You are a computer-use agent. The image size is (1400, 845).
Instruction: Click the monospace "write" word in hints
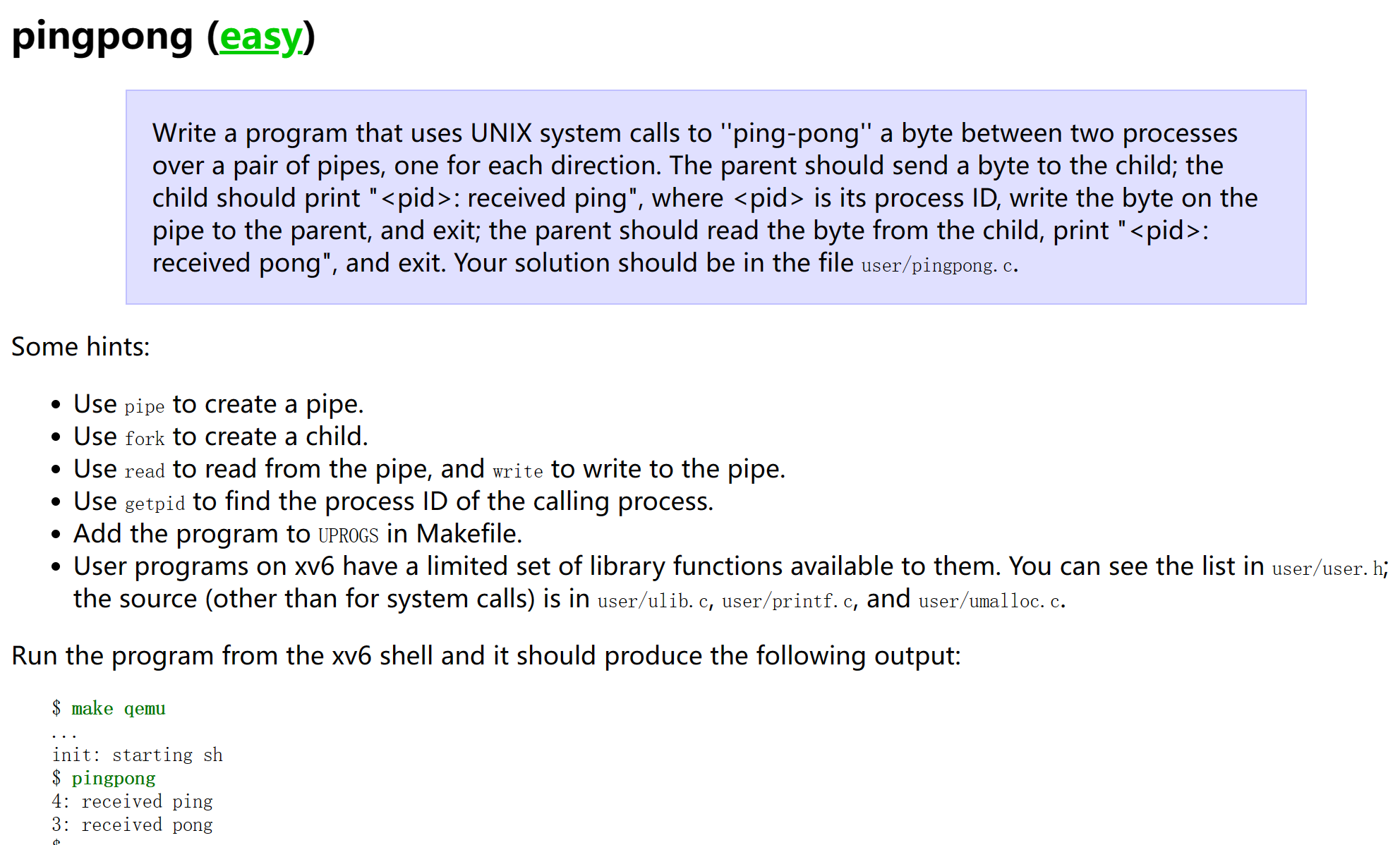517,472
